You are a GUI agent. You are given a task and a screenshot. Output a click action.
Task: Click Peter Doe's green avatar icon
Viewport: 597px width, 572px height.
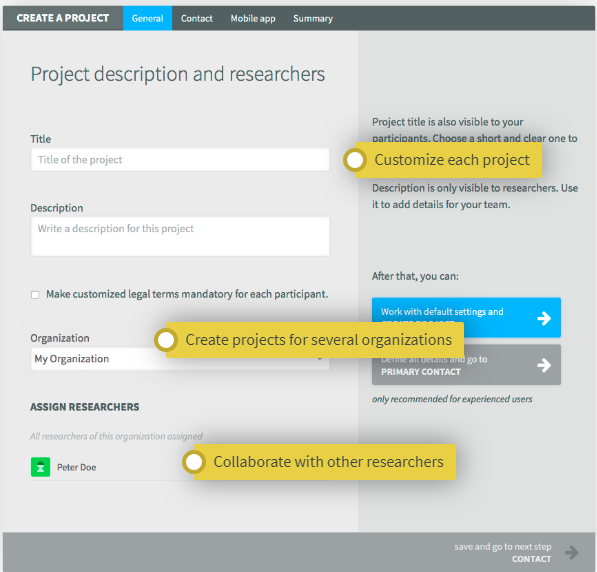click(x=40, y=467)
